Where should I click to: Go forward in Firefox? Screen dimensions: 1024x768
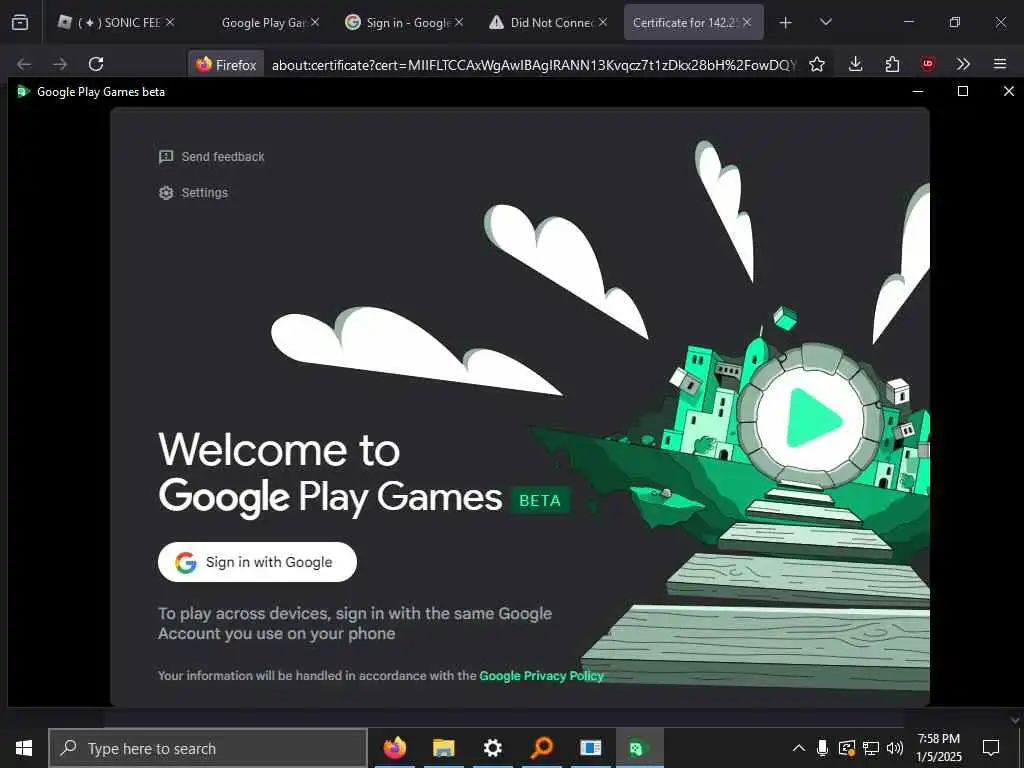click(60, 64)
